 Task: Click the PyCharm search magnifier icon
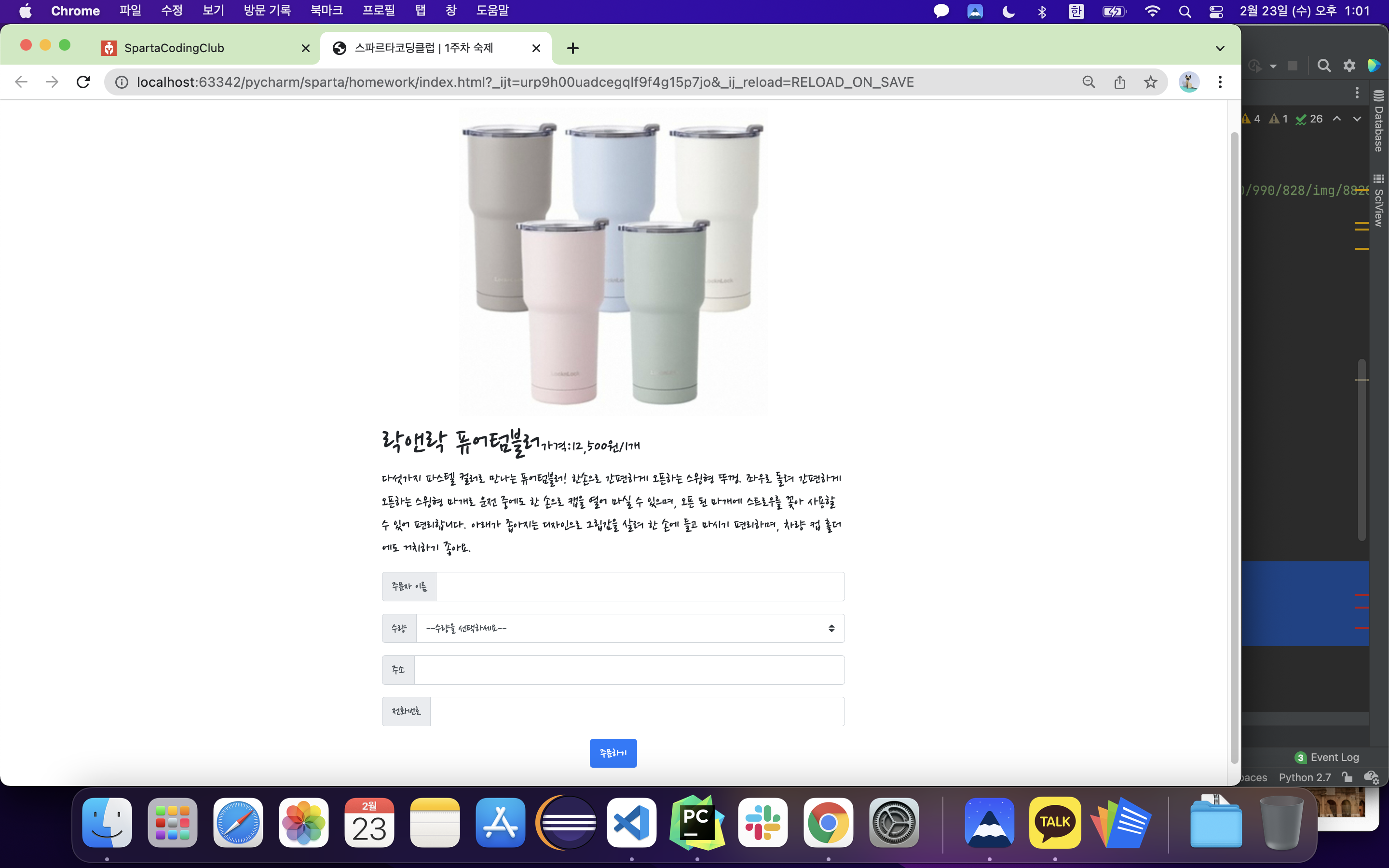click(1323, 66)
